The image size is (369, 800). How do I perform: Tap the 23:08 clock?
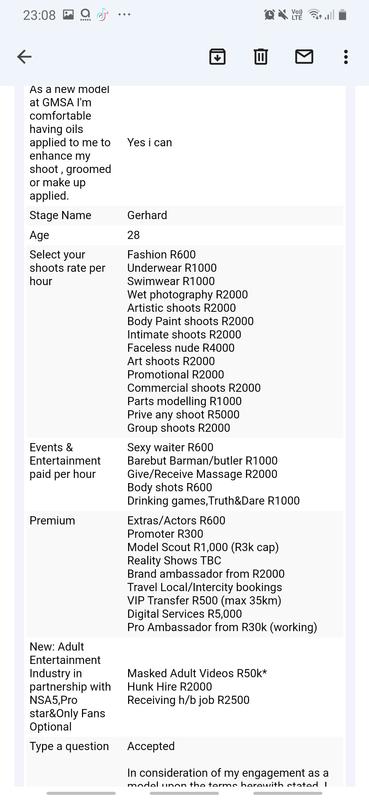[x=39, y=15]
